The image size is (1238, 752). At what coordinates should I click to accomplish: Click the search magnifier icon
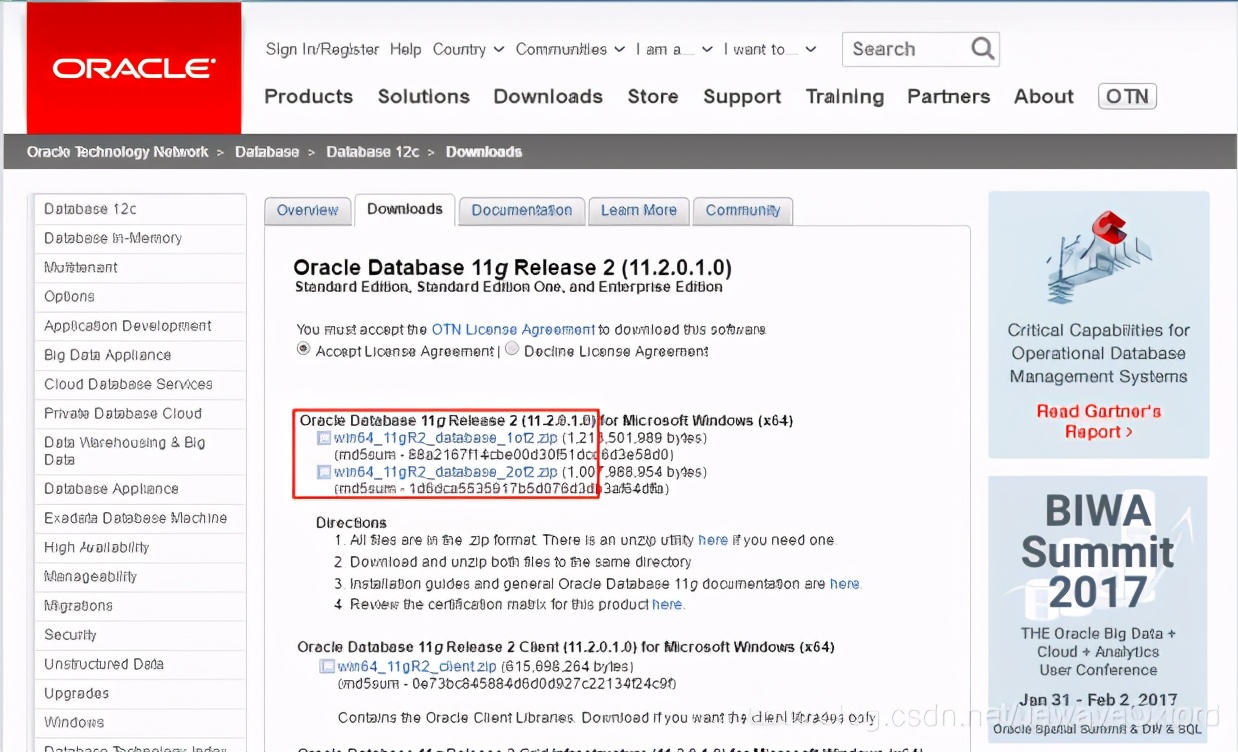tap(982, 48)
